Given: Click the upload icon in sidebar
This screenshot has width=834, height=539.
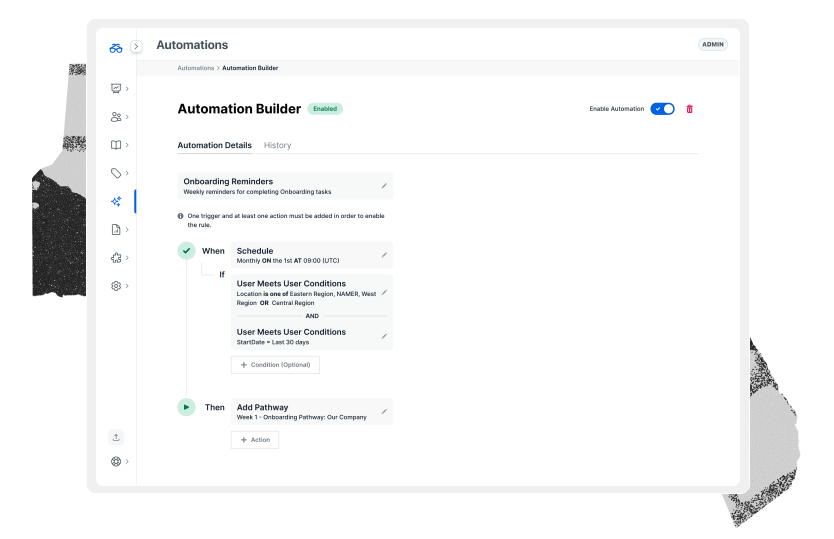Looking at the screenshot, I should [x=116, y=437].
